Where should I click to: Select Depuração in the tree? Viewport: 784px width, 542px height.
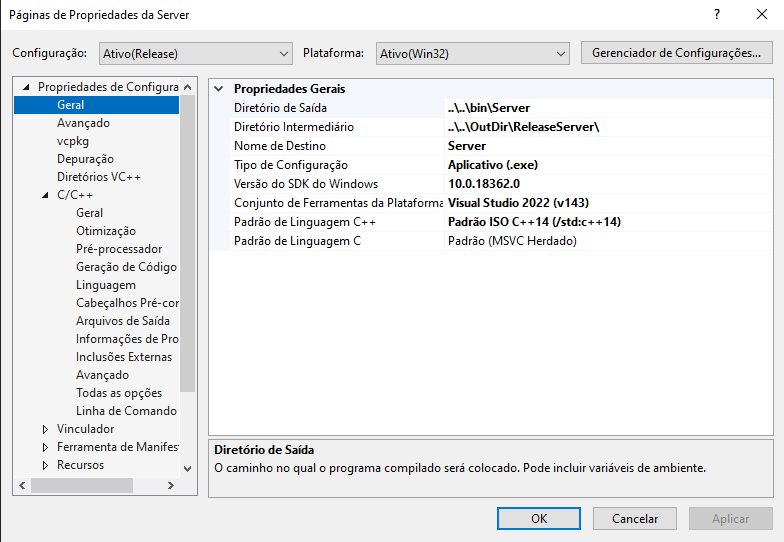(85, 159)
